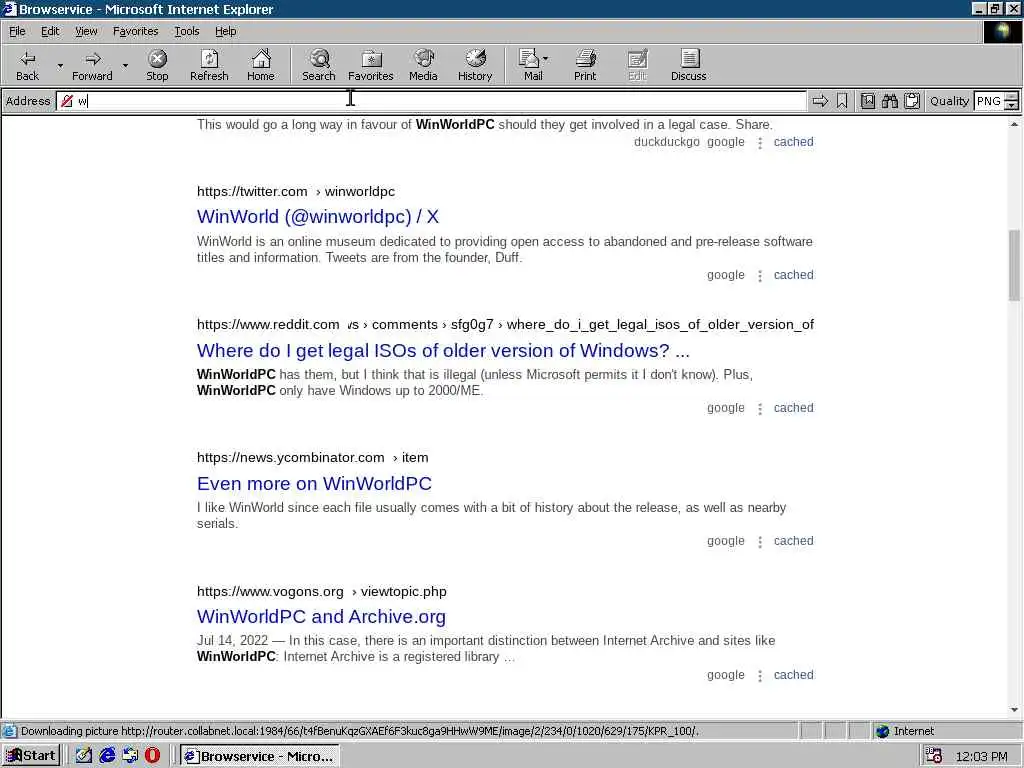Increase Quality with the spinner up arrow

point(1011,97)
